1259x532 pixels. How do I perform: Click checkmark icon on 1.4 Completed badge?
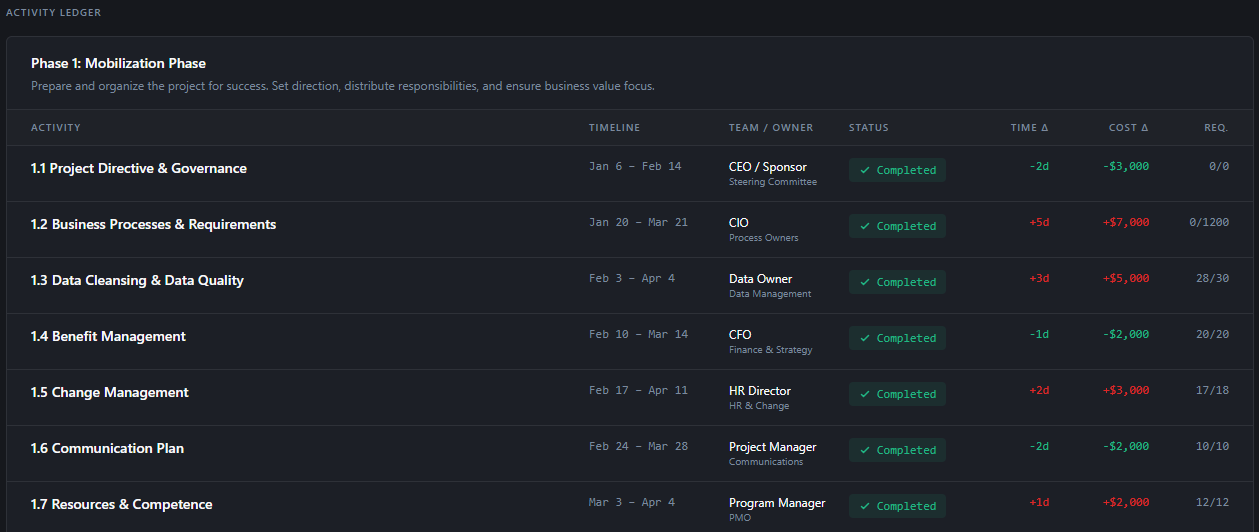[x=864, y=339]
